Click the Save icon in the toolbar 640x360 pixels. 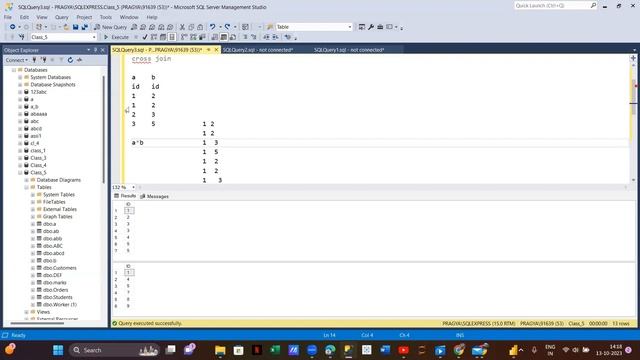76,27
